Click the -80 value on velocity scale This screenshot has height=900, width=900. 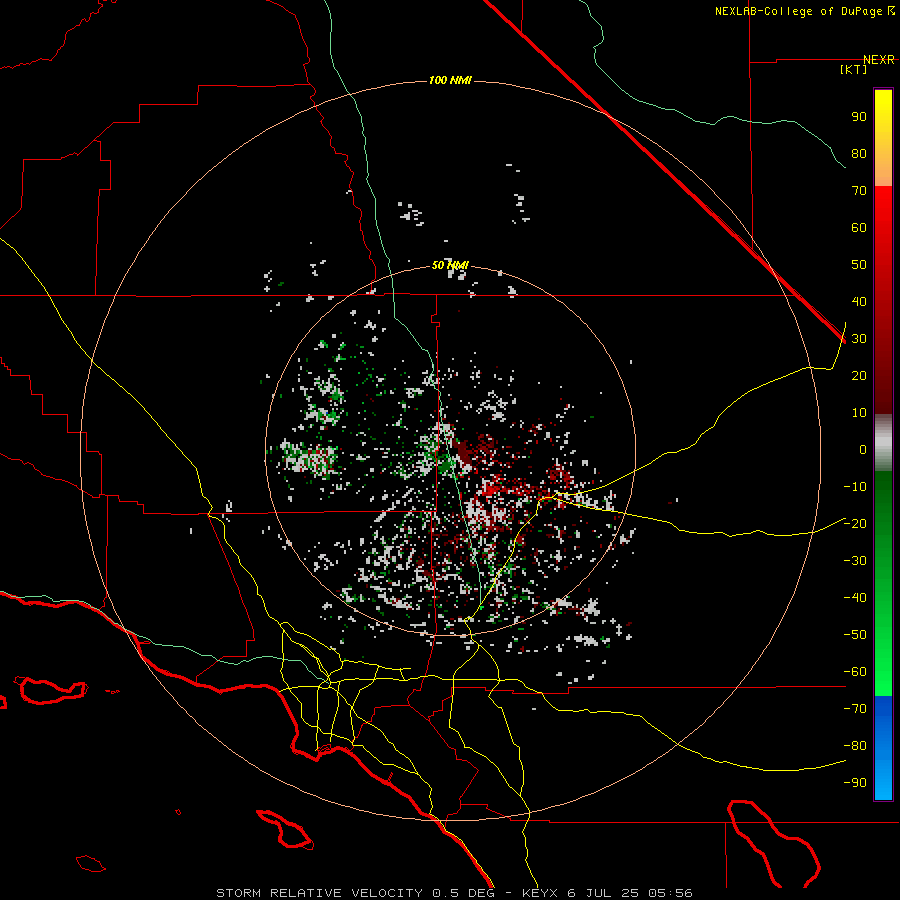(855, 746)
